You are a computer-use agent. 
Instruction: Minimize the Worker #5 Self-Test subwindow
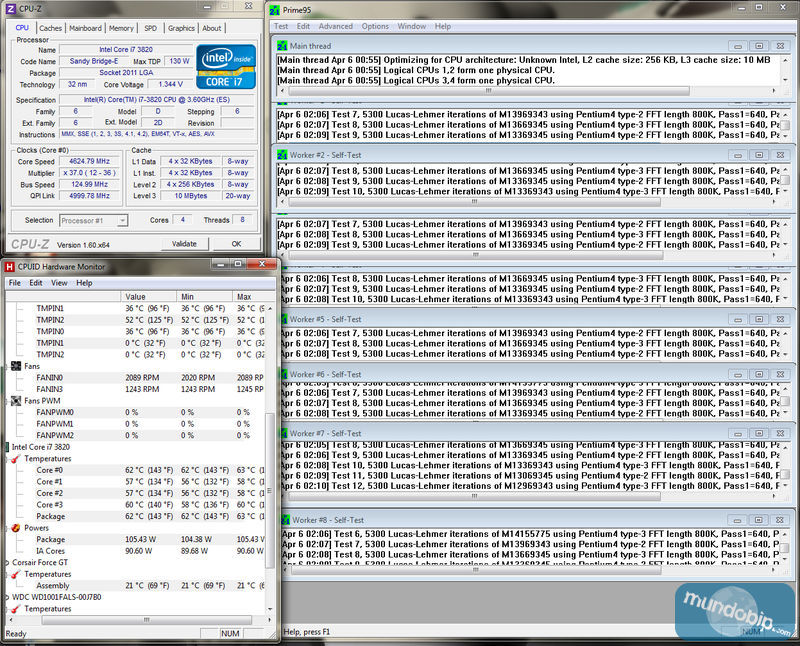(x=738, y=319)
